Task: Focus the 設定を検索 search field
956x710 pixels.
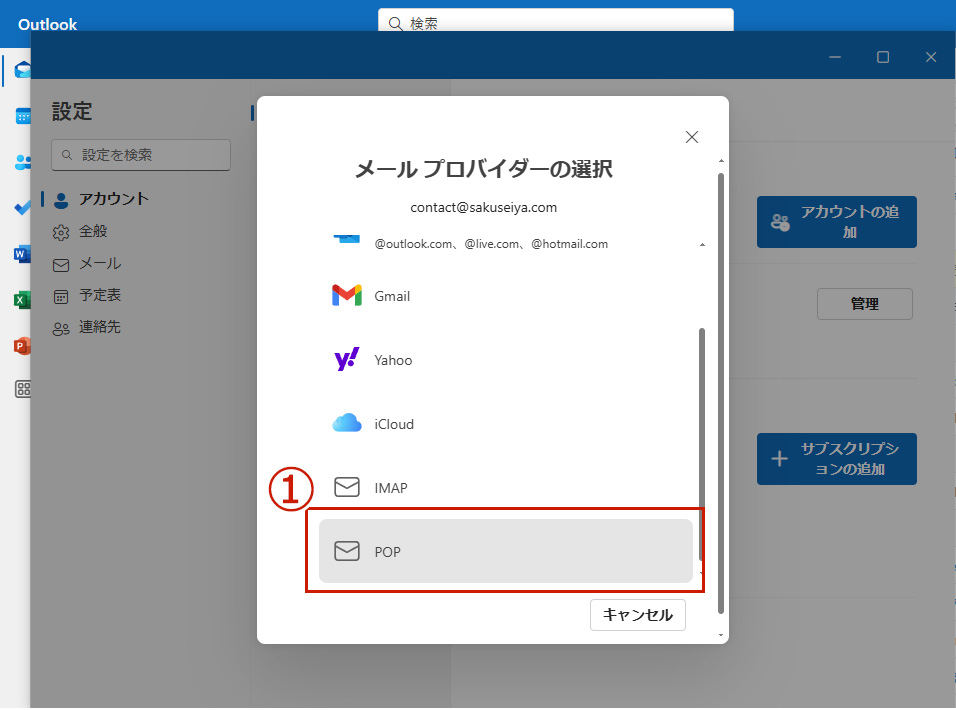Action: pos(141,155)
